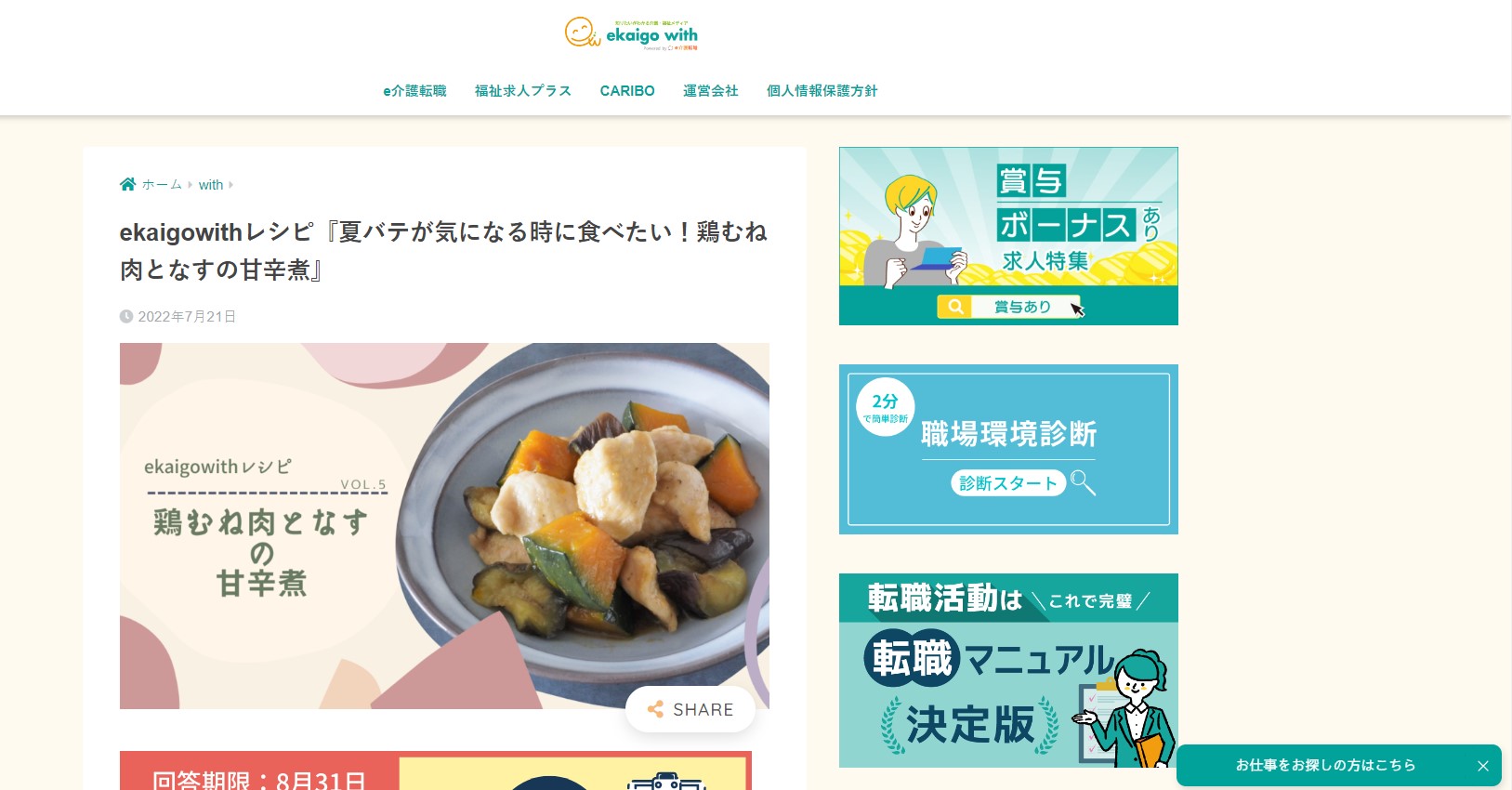Open the 個人情報保護方針 menu item
This screenshot has height=790, width=1512.
pyautogui.click(x=822, y=91)
